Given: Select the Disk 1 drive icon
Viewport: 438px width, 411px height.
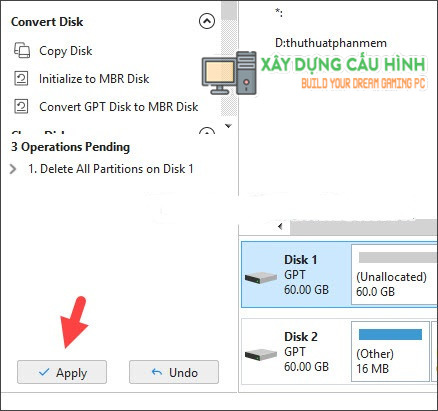Looking at the screenshot, I should [261, 277].
